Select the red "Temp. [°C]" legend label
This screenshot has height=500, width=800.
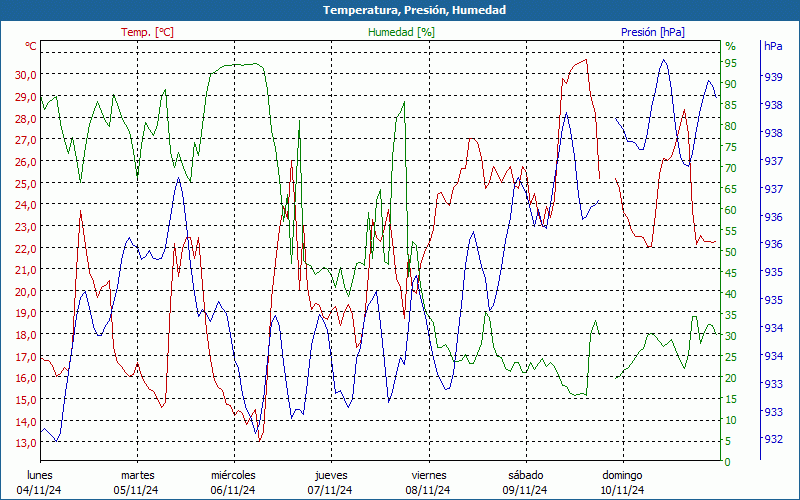click(147, 32)
